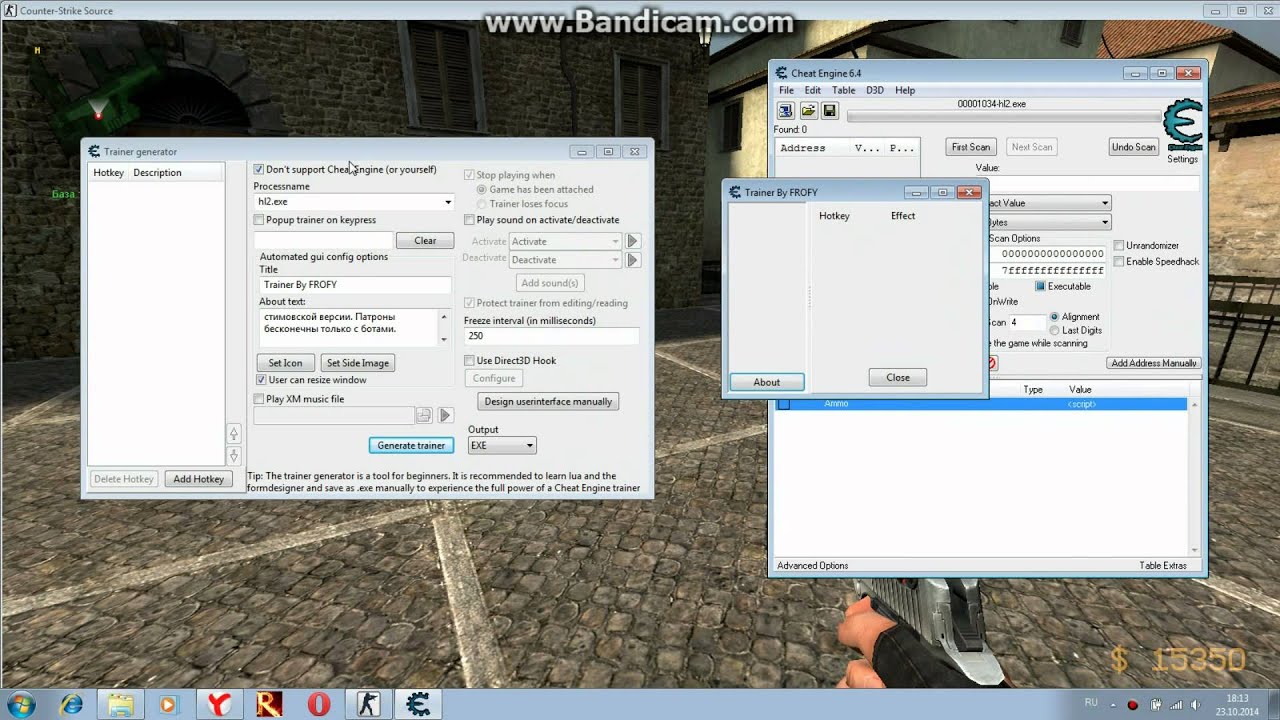Click Add Hotkey button

[x=199, y=479]
